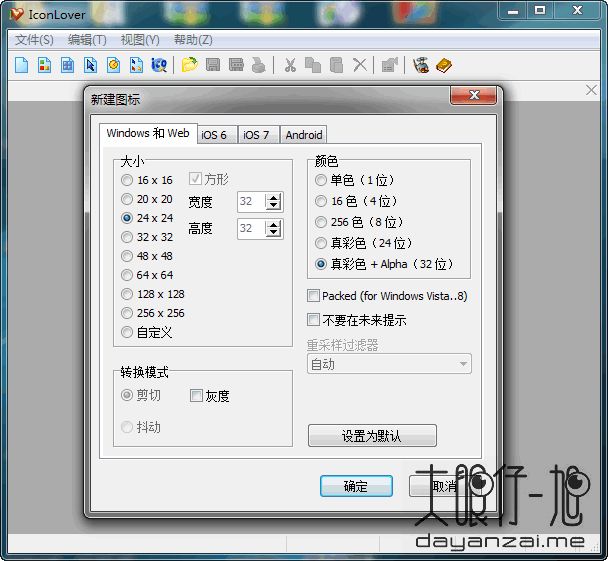Select 256 色 (8 位) color option
The height and width of the screenshot is (561, 608).
coord(359,222)
